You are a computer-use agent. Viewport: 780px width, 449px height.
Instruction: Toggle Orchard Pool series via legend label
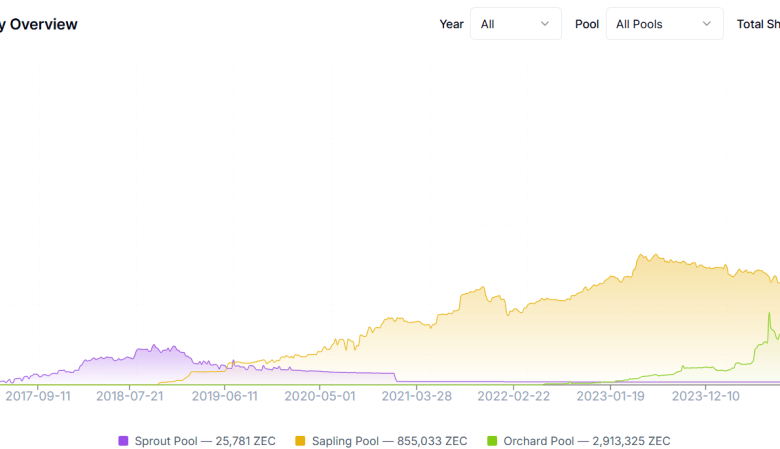point(586,441)
